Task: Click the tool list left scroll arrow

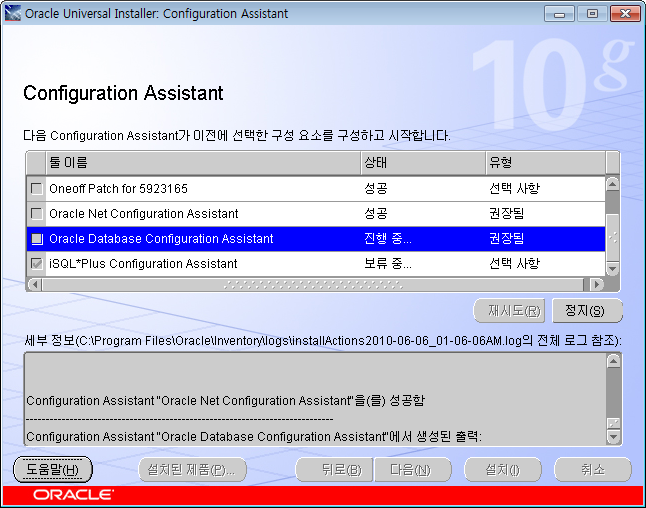Action: pos(35,284)
